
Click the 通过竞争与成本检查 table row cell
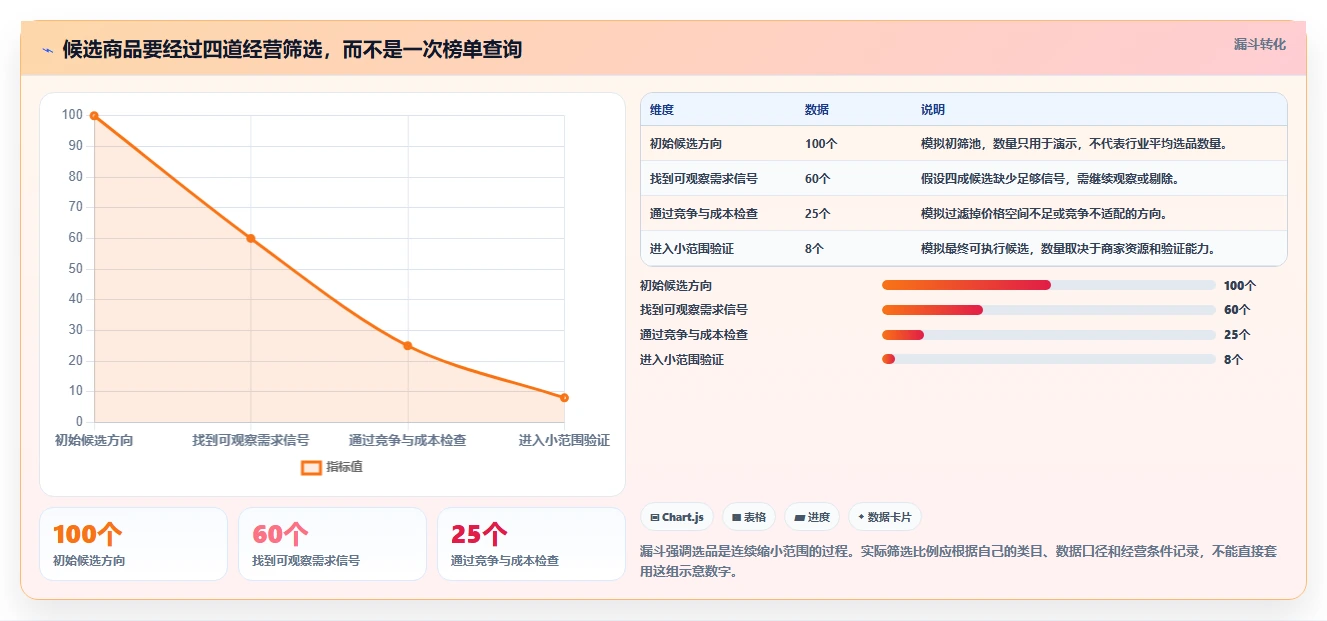coord(704,214)
